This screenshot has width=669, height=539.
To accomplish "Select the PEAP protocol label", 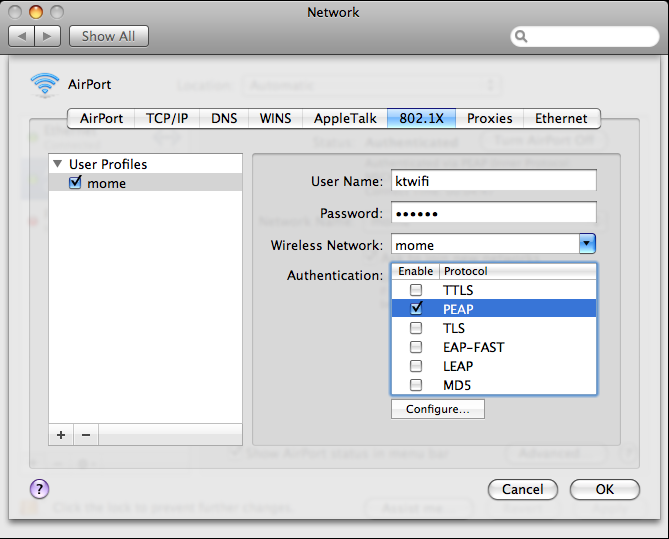I will [458, 309].
